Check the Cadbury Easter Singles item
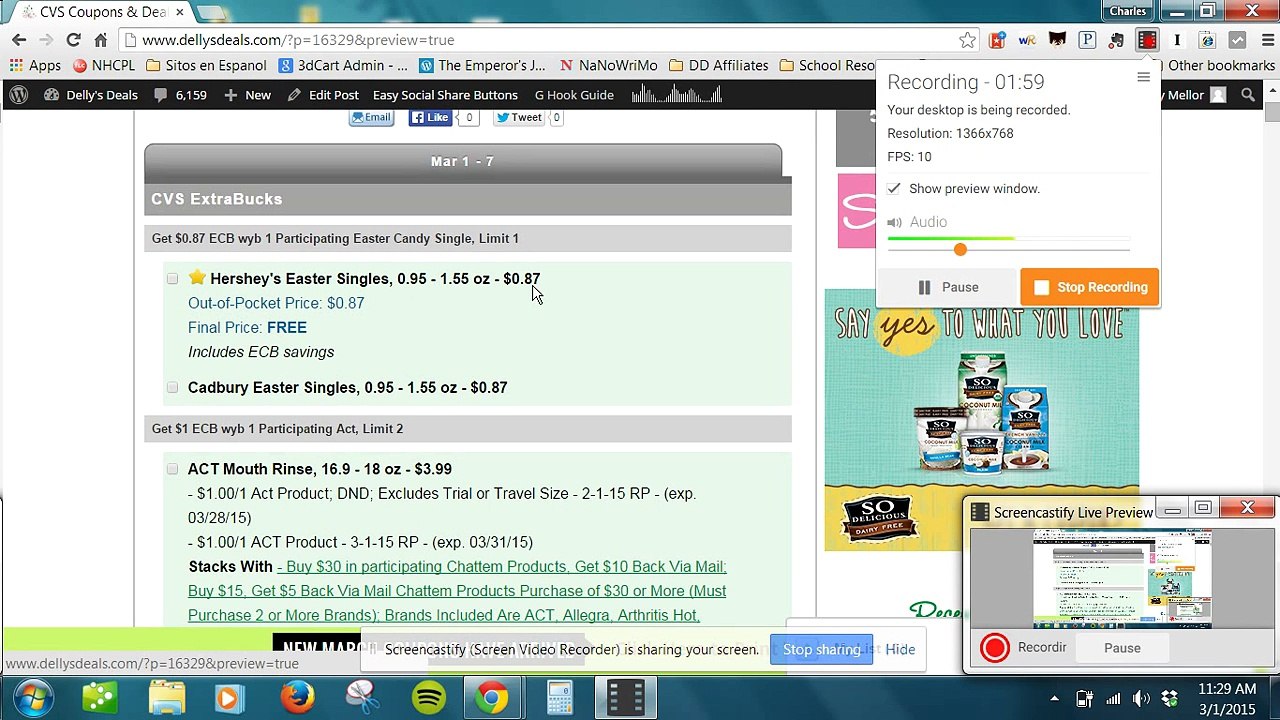Screen dimensions: 1280x720 [x=172, y=388]
